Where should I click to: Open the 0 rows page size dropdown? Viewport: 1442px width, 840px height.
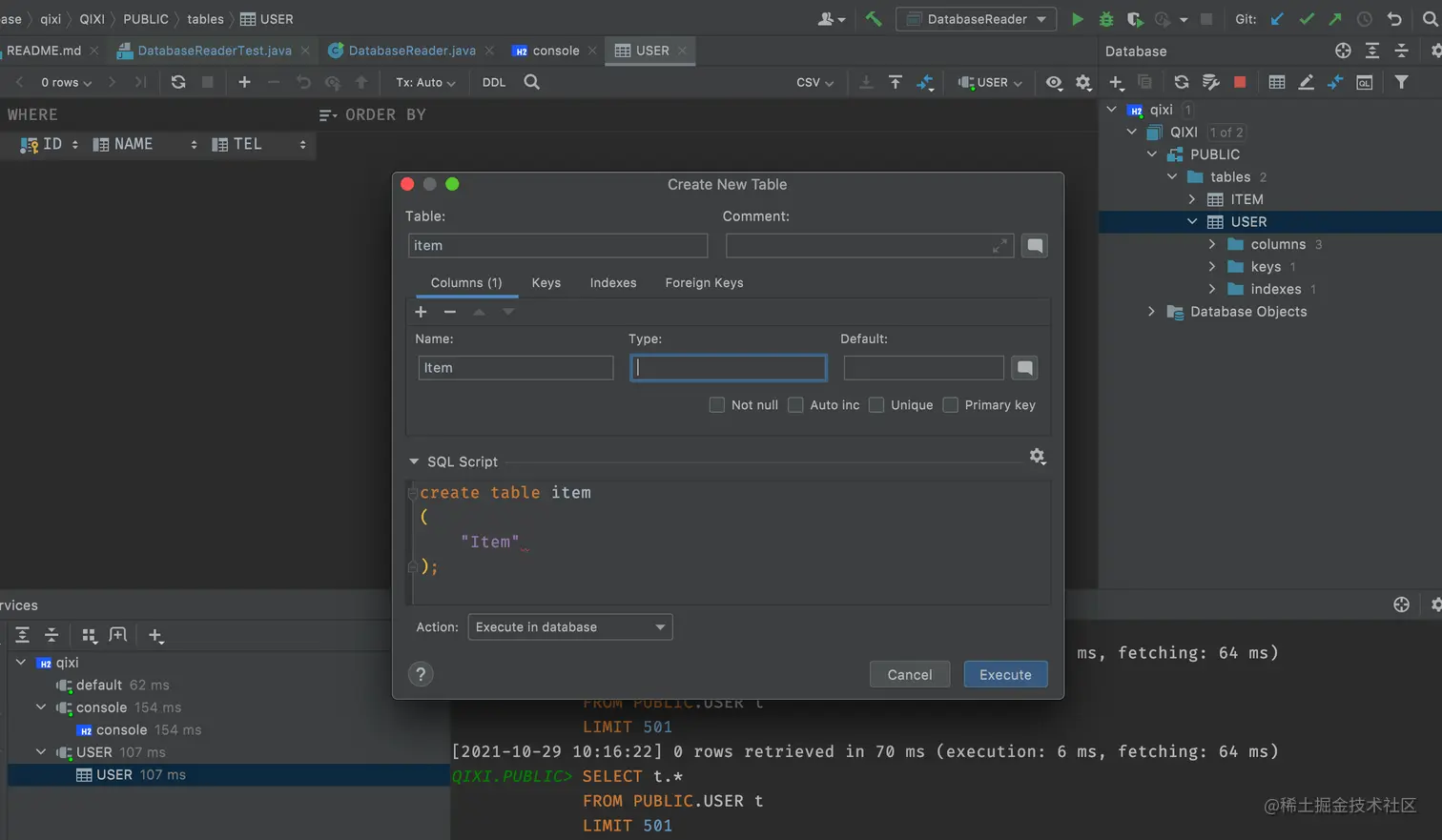[x=66, y=82]
